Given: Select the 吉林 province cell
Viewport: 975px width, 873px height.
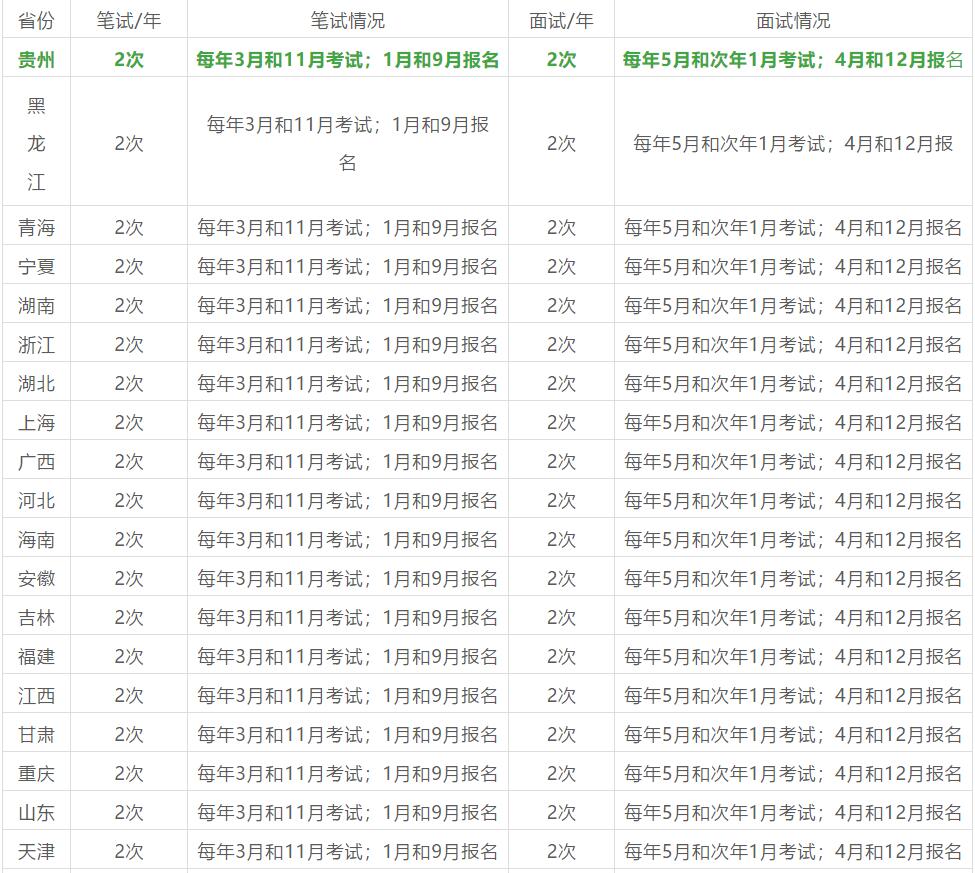Looking at the screenshot, I should click(x=36, y=617).
